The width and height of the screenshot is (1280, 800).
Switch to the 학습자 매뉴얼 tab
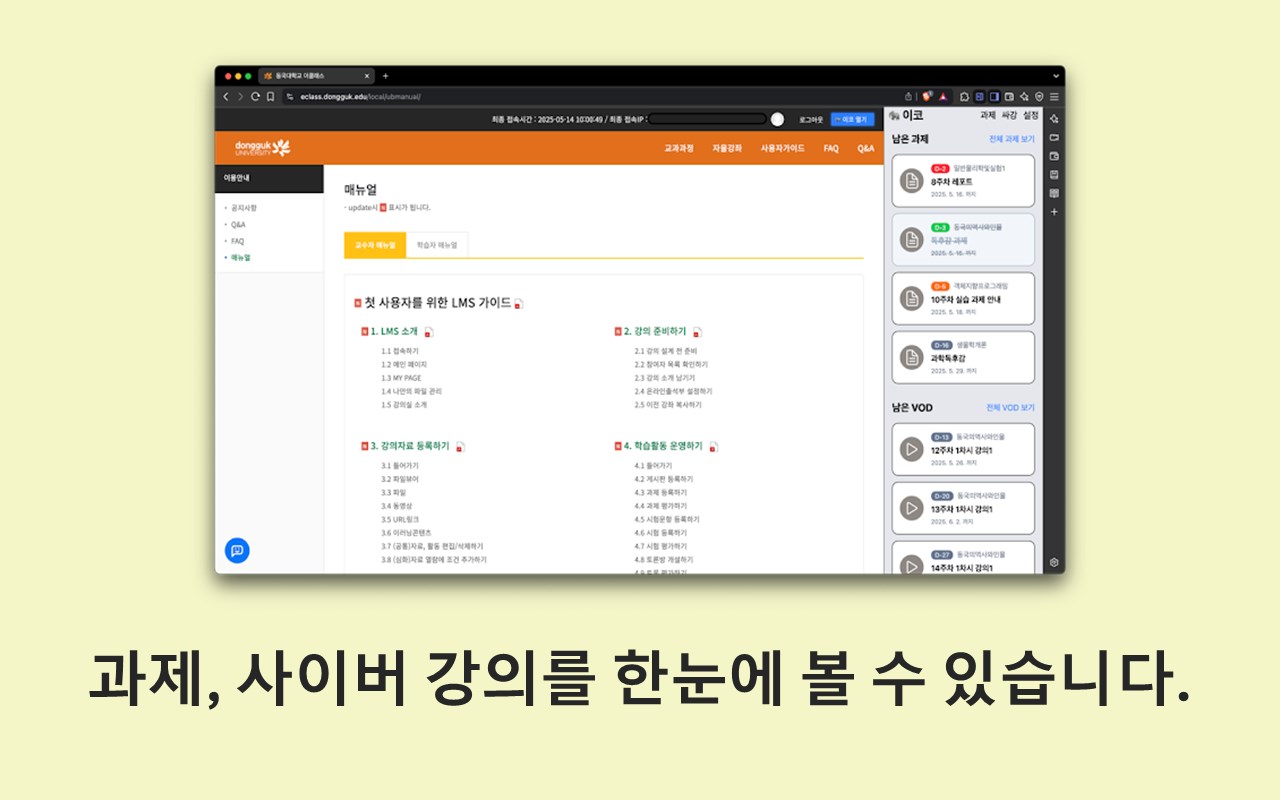click(x=437, y=244)
